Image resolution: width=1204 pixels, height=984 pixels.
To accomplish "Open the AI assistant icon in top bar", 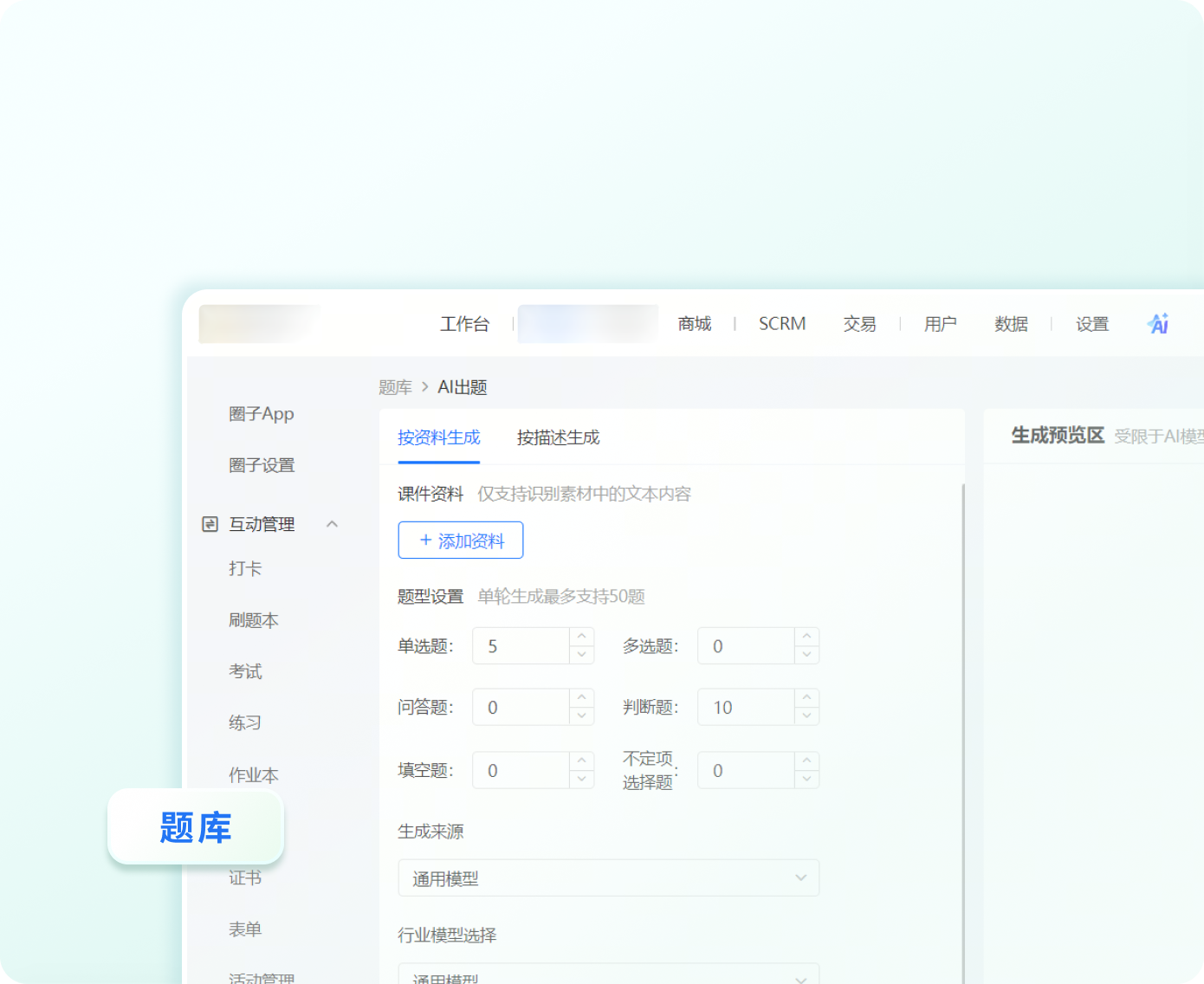I will click(x=1158, y=324).
